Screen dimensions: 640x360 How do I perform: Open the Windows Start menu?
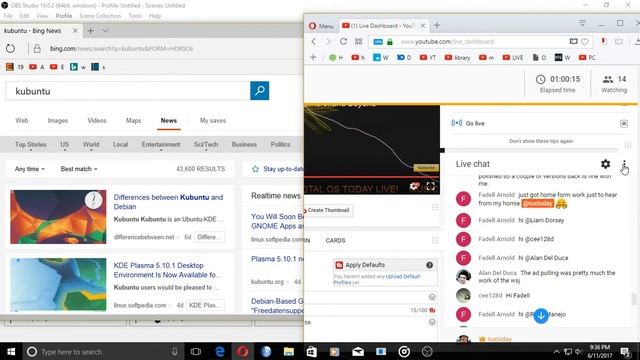(x=11, y=351)
